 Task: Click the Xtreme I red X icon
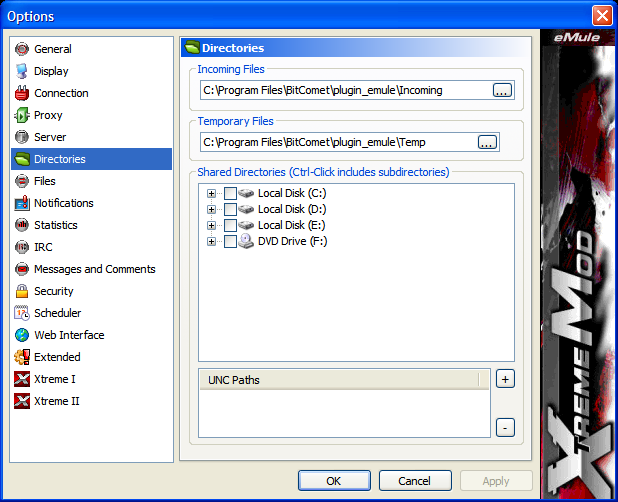(22, 379)
